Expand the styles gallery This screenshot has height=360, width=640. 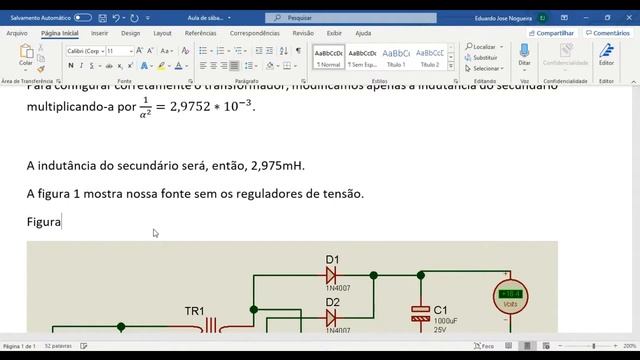click(x=451, y=66)
